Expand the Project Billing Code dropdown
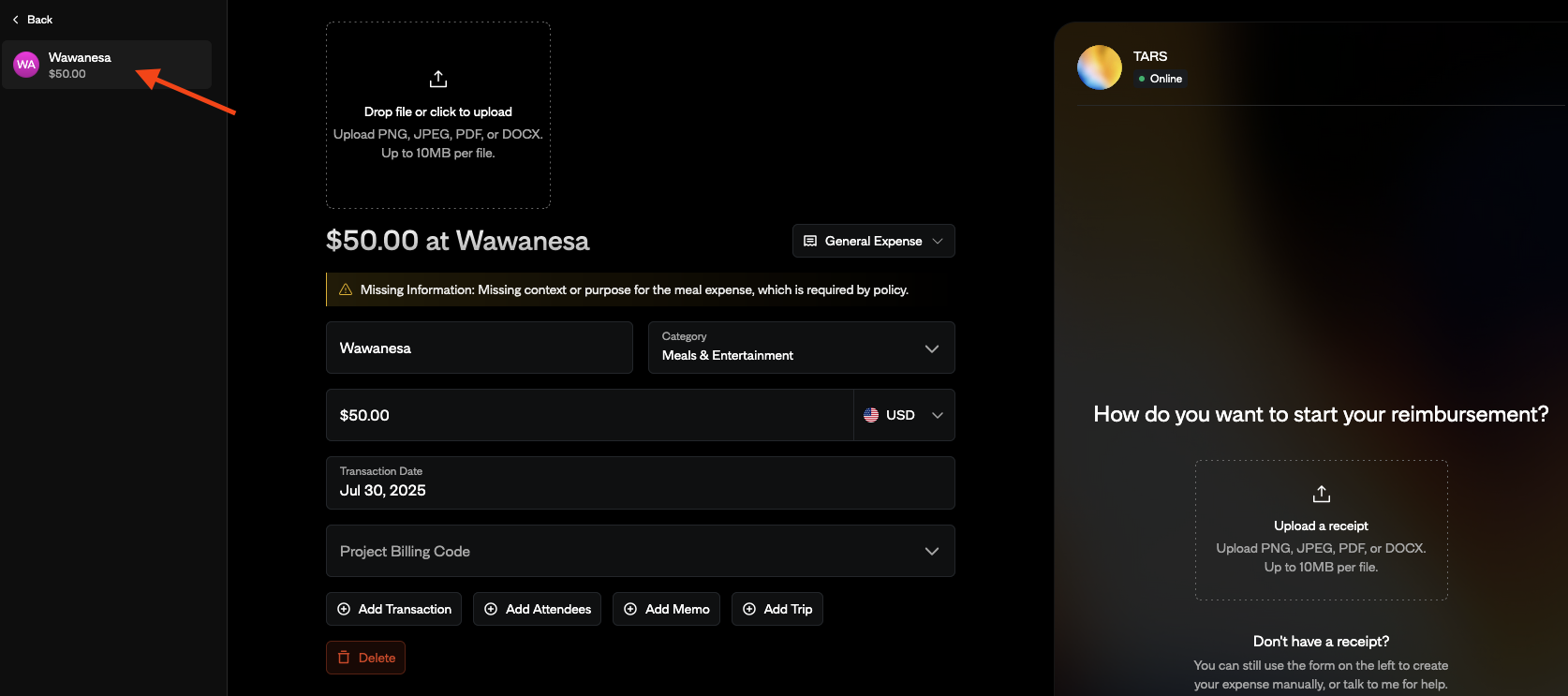The image size is (1568, 696). (x=640, y=551)
